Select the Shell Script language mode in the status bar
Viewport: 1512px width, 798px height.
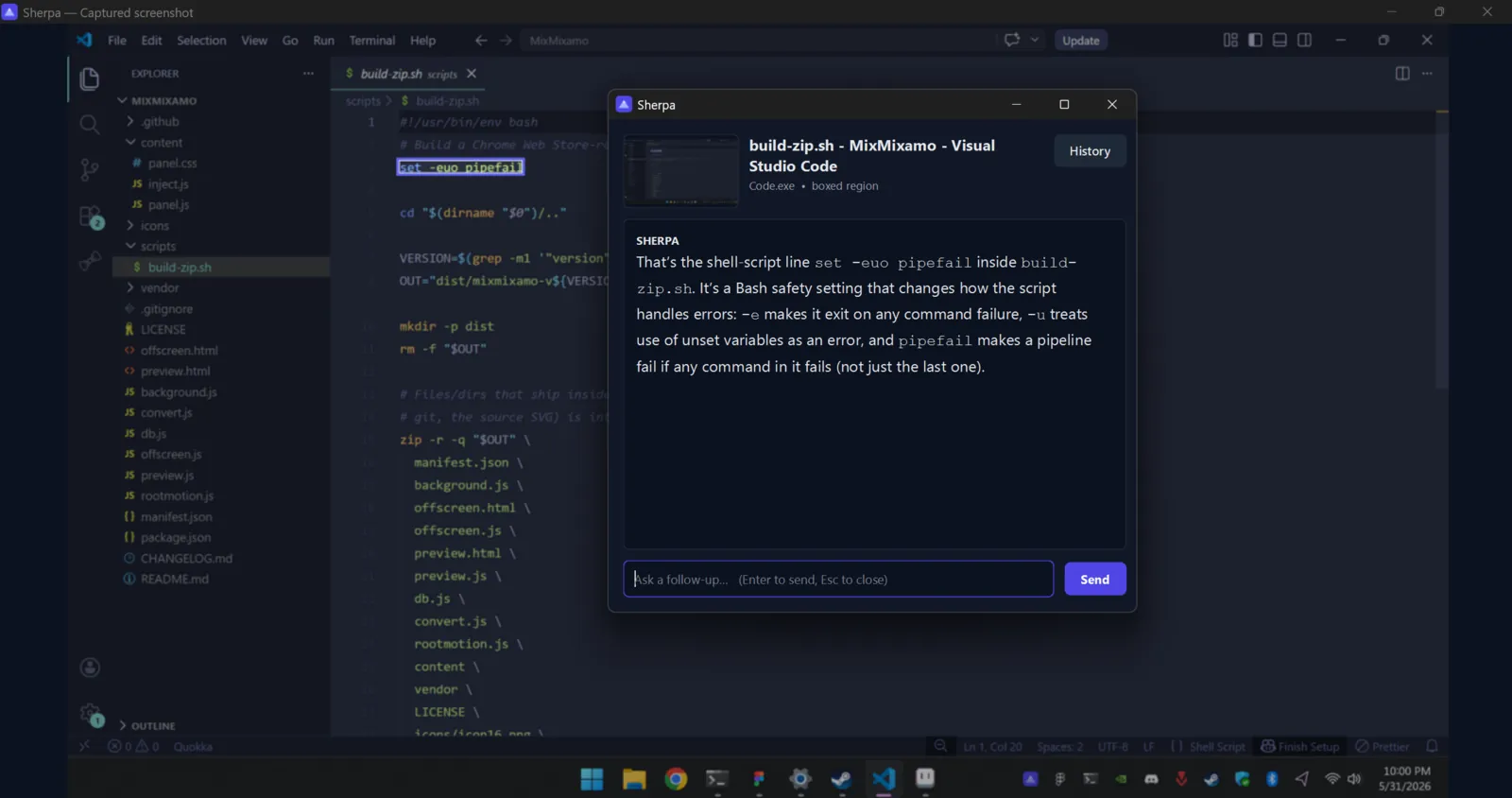pyautogui.click(x=1217, y=746)
